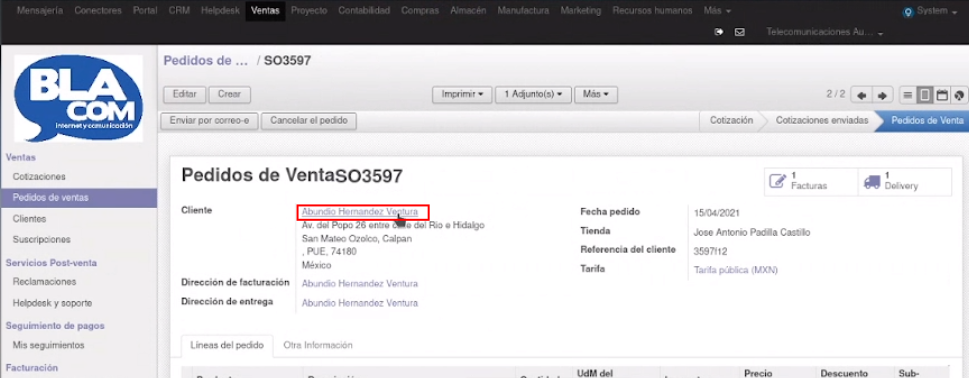Screen dimensions: 969x378
Task: Open the Recursos humanos menu
Action: pos(652,11)
